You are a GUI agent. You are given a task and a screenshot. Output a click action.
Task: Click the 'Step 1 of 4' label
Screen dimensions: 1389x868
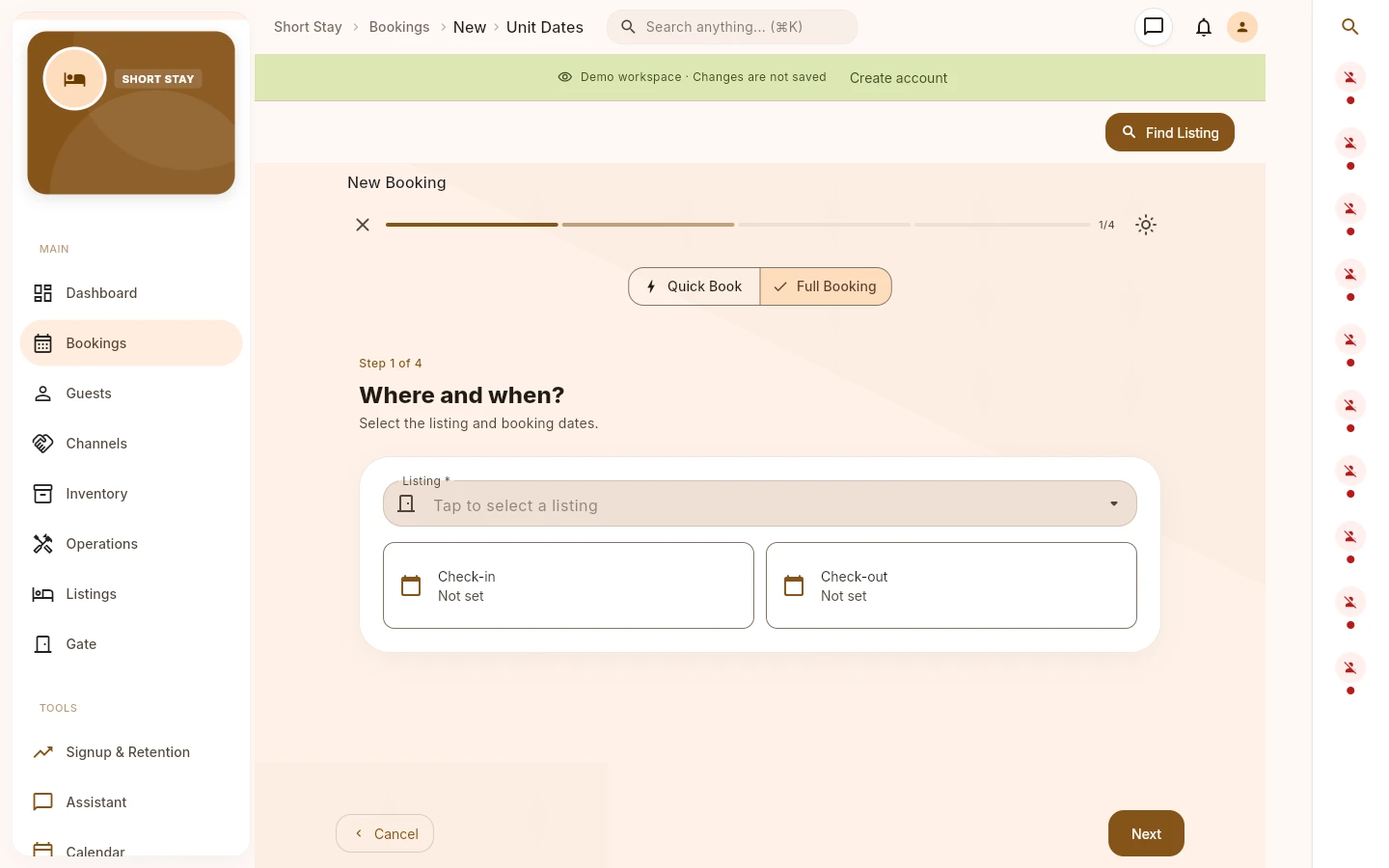click(x=391, y=364)
